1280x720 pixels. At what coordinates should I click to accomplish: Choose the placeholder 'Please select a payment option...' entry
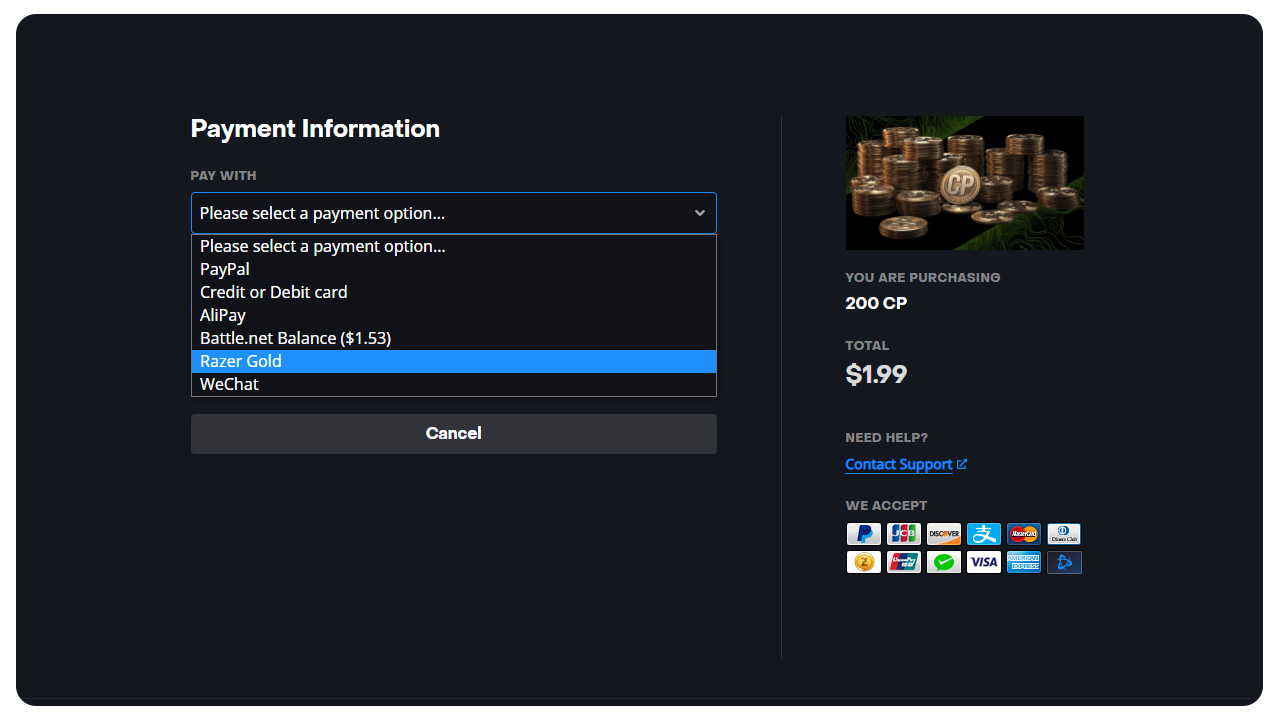(454, 246)
